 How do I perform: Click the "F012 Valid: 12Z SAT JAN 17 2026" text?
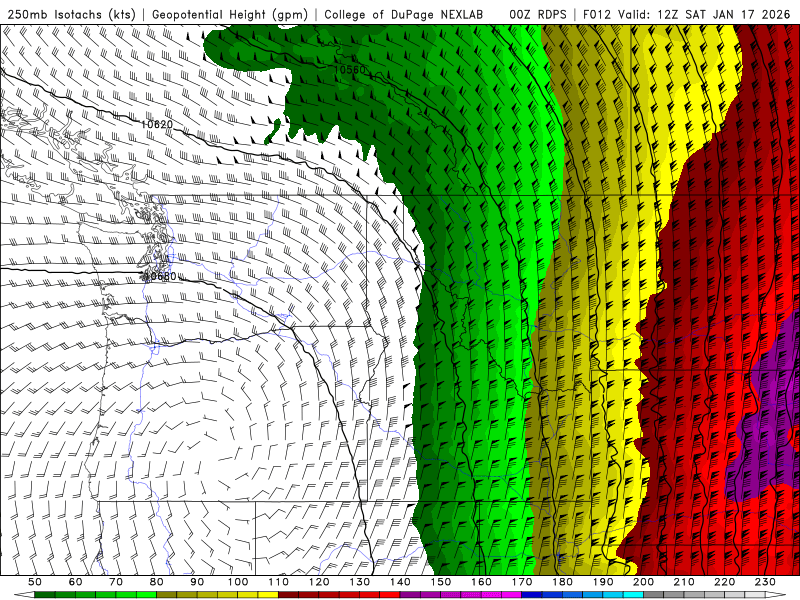click(686, 14)
